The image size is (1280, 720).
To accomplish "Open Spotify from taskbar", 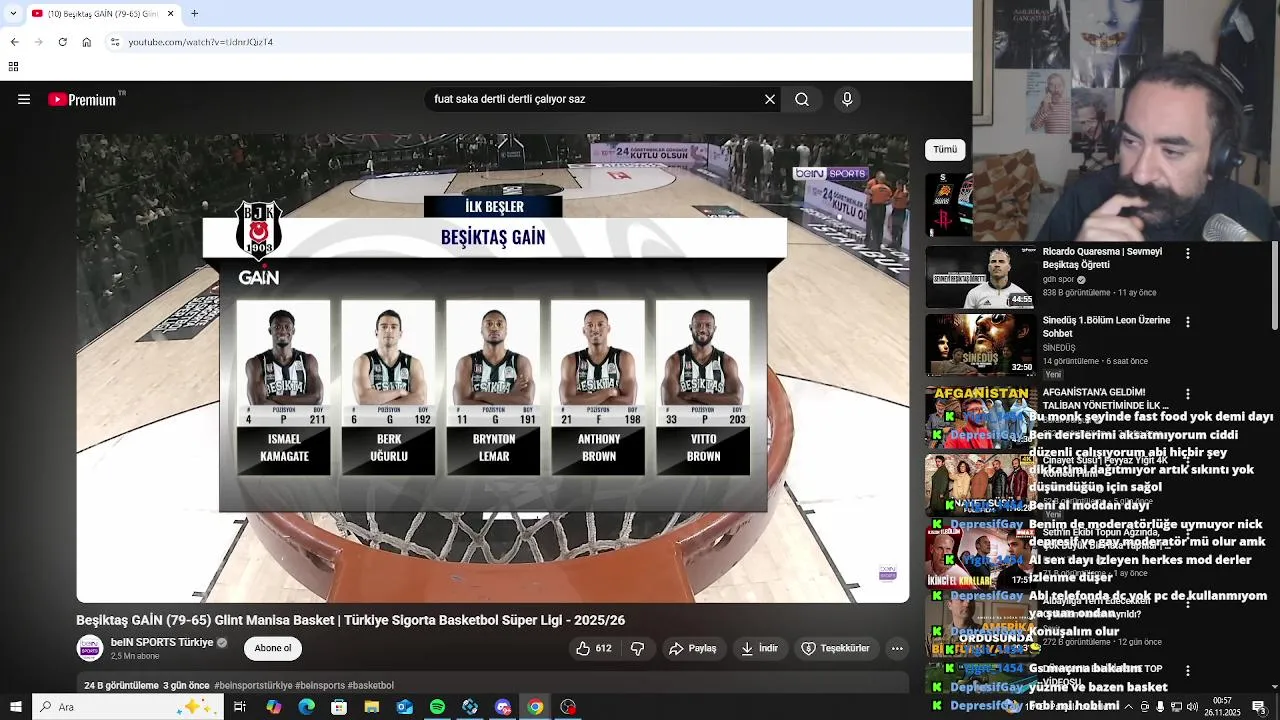I will (437, 707).
